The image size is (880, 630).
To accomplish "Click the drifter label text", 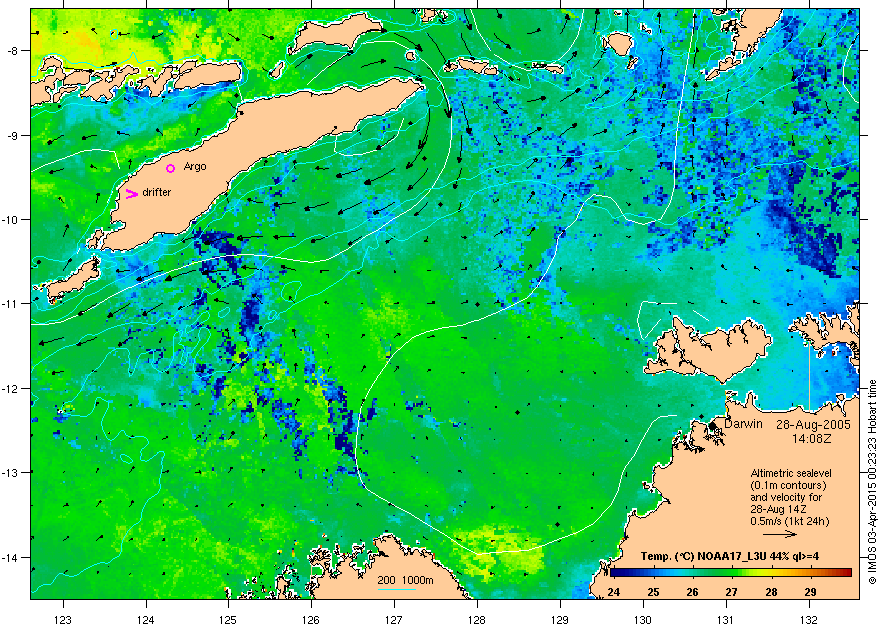I will coord(157,192).
